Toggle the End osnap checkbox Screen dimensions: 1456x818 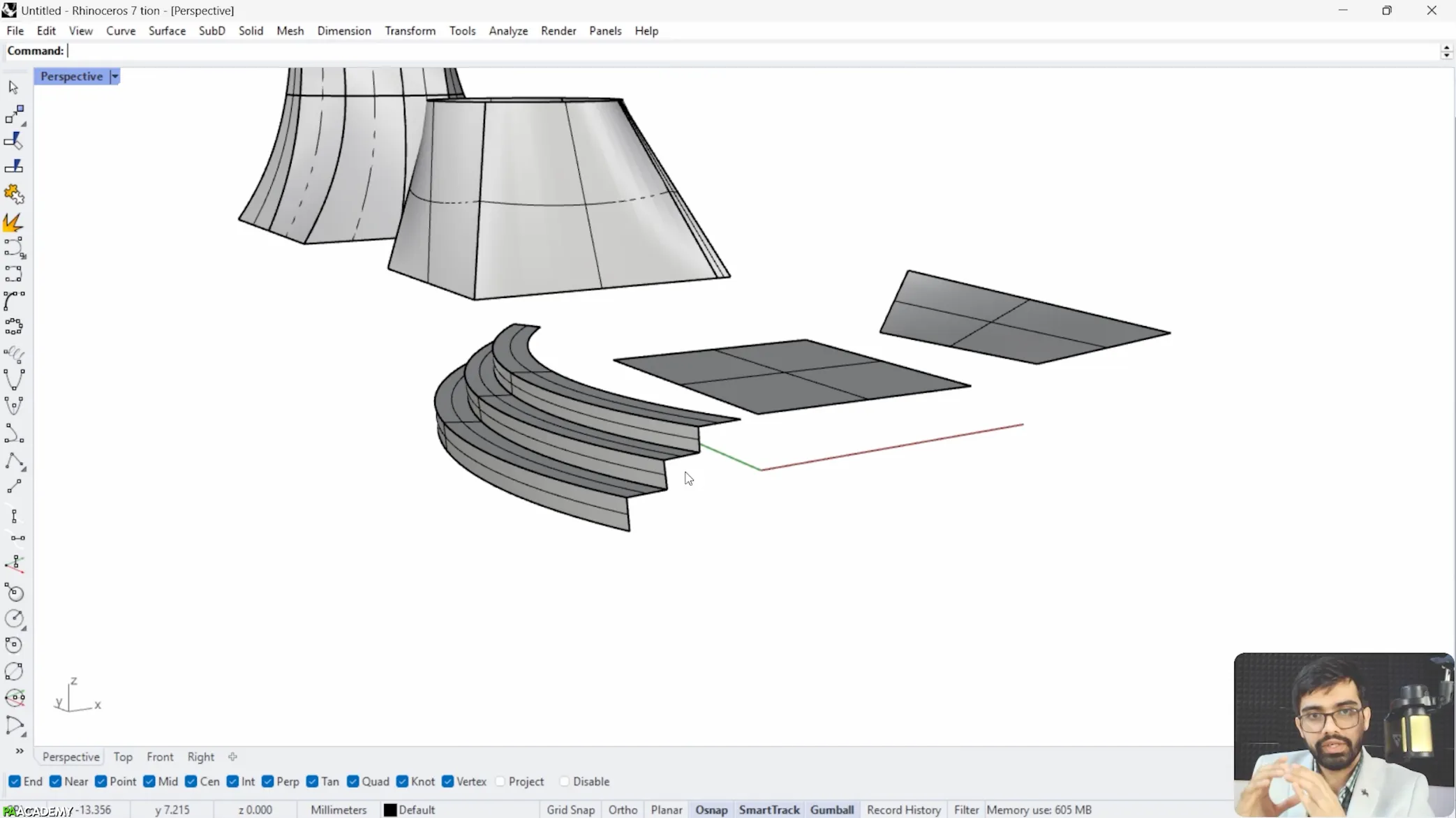(x=15, y=781)
